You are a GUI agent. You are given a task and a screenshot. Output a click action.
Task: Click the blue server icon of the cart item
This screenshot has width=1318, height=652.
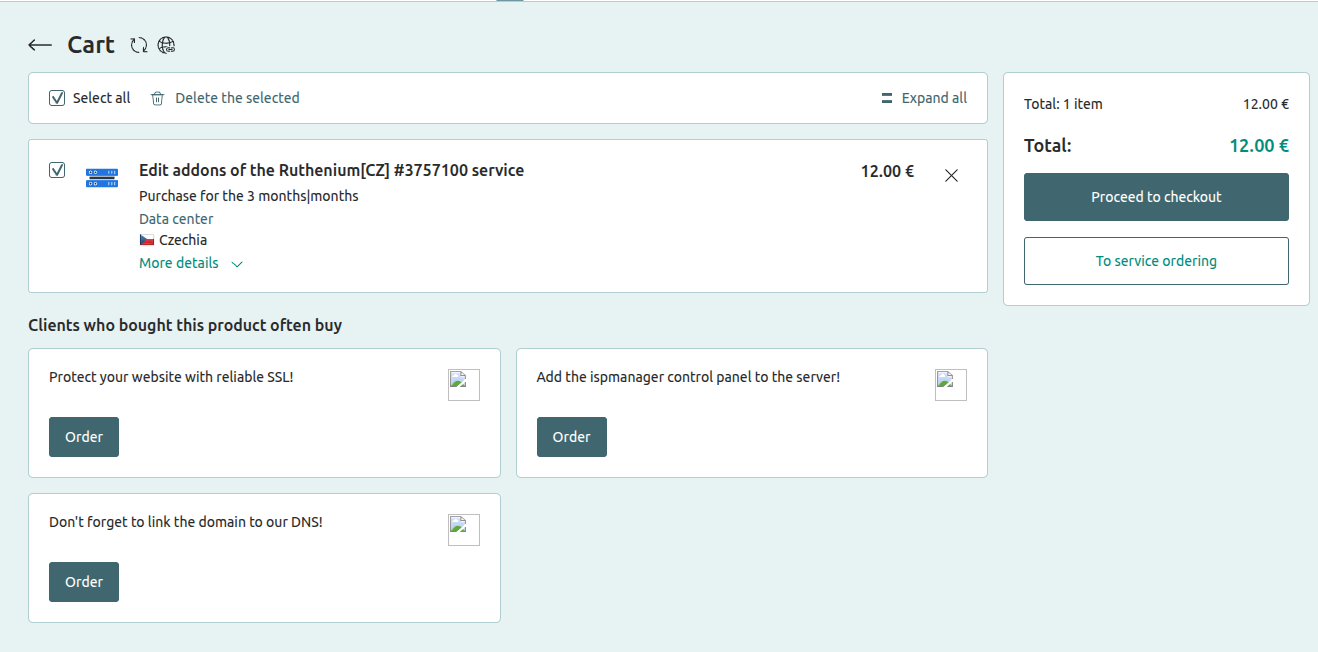(102, 178)
